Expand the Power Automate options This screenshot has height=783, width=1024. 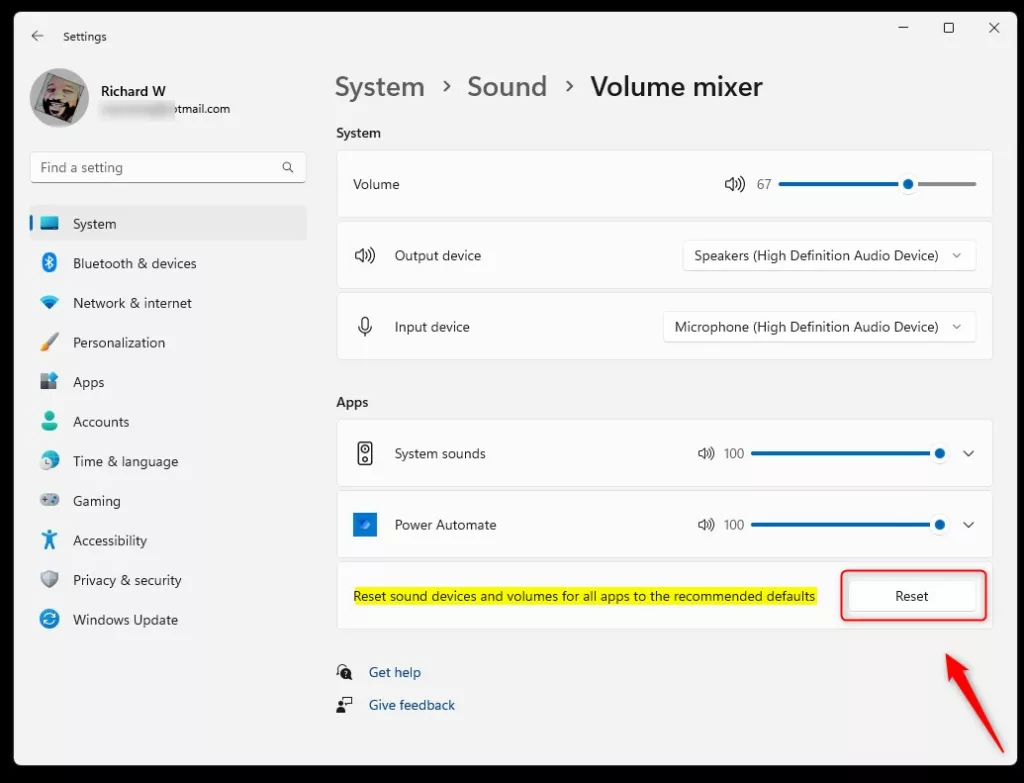tap(968, 525)
